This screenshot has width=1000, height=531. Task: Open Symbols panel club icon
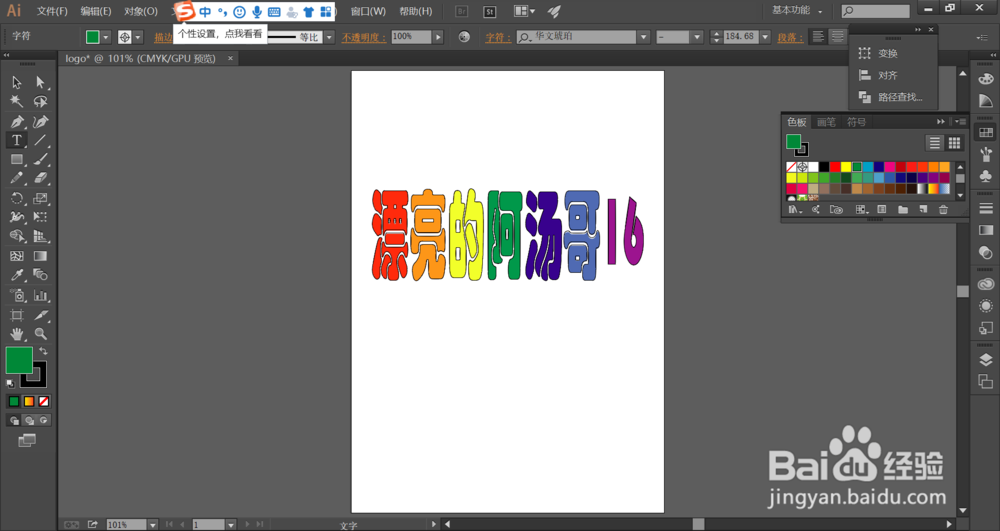coord(985,175)
